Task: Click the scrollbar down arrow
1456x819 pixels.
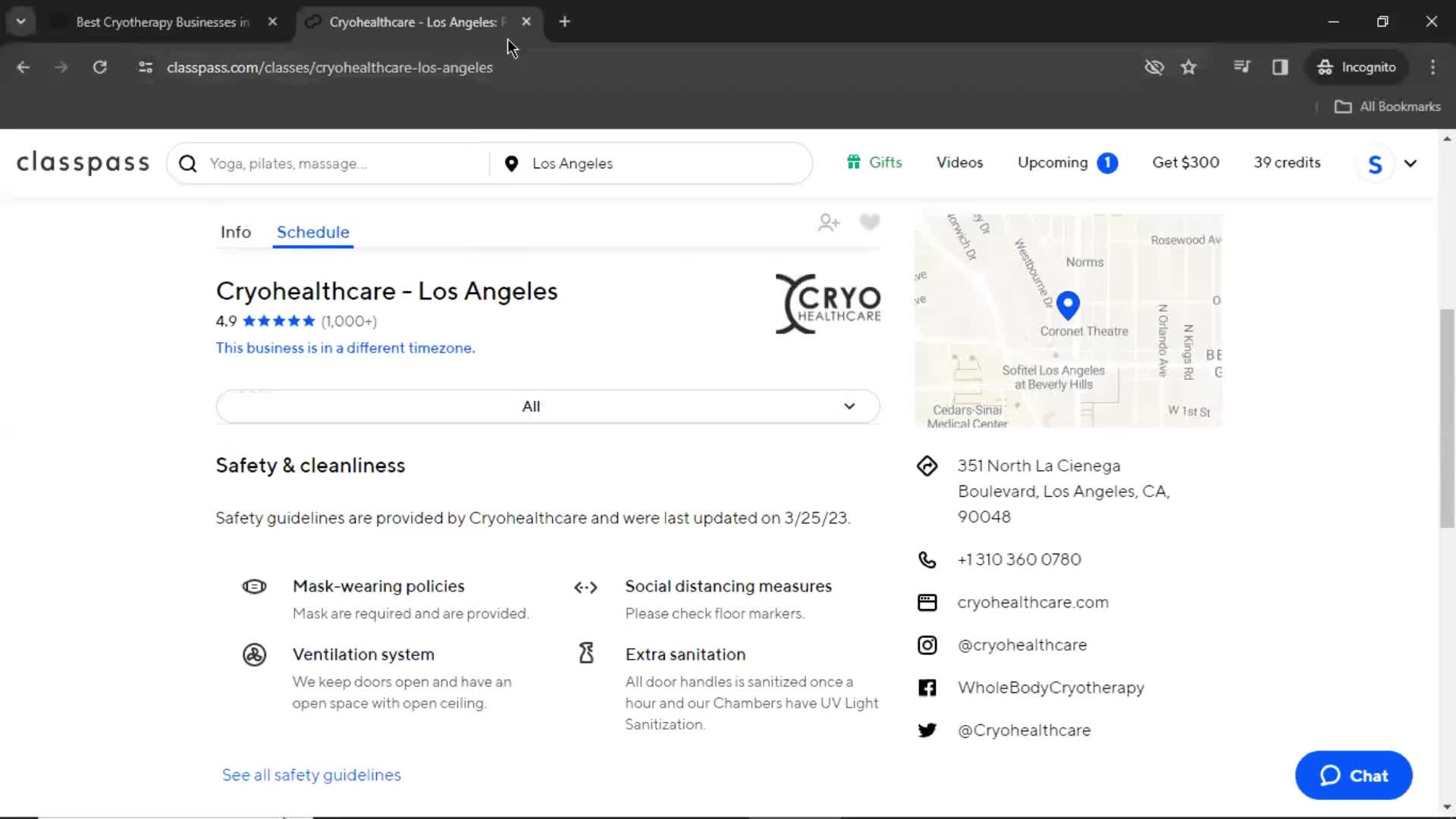Action: click(1447, 807)
